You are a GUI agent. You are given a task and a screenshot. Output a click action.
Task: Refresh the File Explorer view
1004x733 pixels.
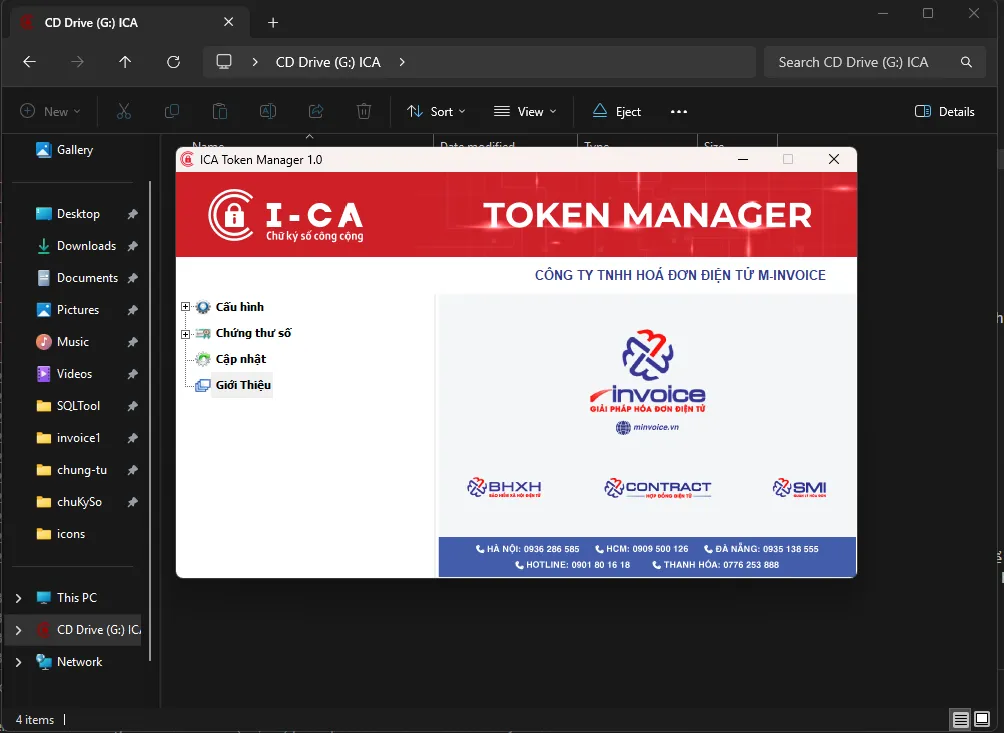[174, 62]
